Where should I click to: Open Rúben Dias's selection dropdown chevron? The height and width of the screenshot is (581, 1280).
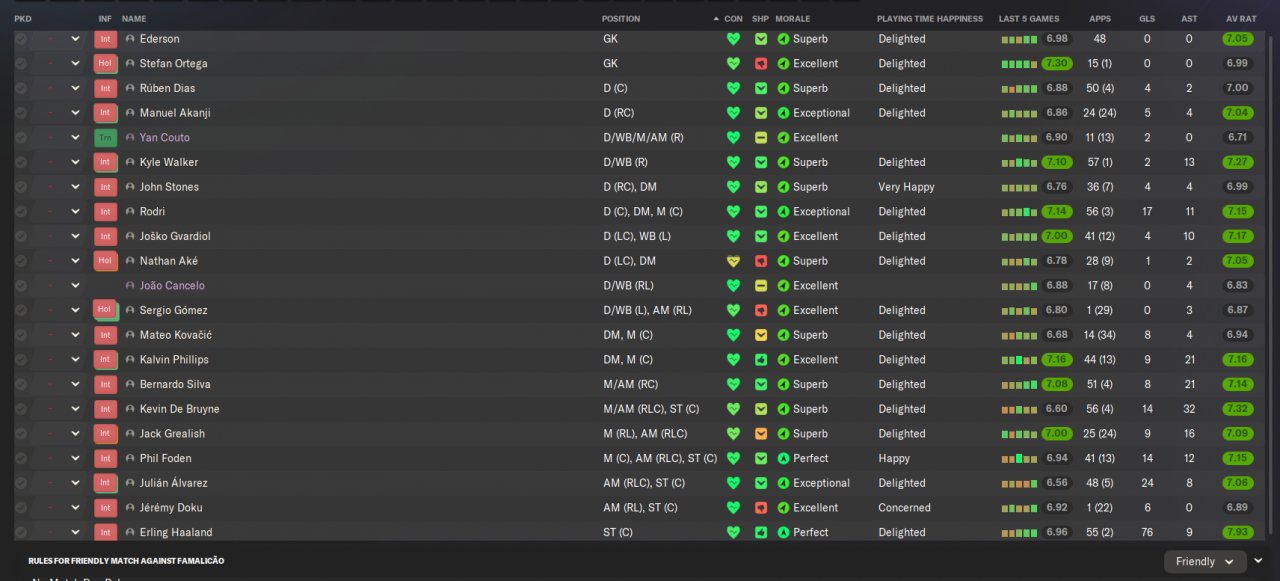coord(75,88)
